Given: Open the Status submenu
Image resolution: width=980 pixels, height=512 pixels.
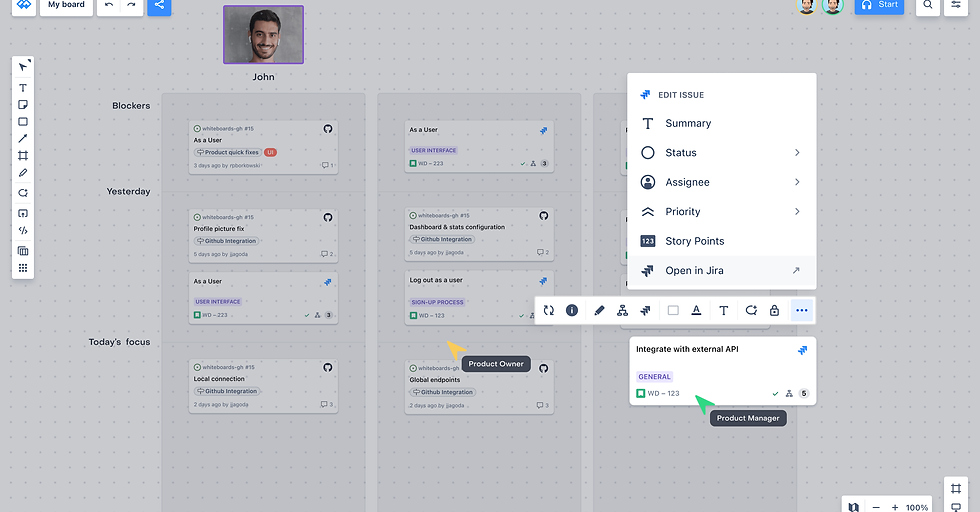Looking at the screenshot, I should pyautogui.click(x=722, y=153).
